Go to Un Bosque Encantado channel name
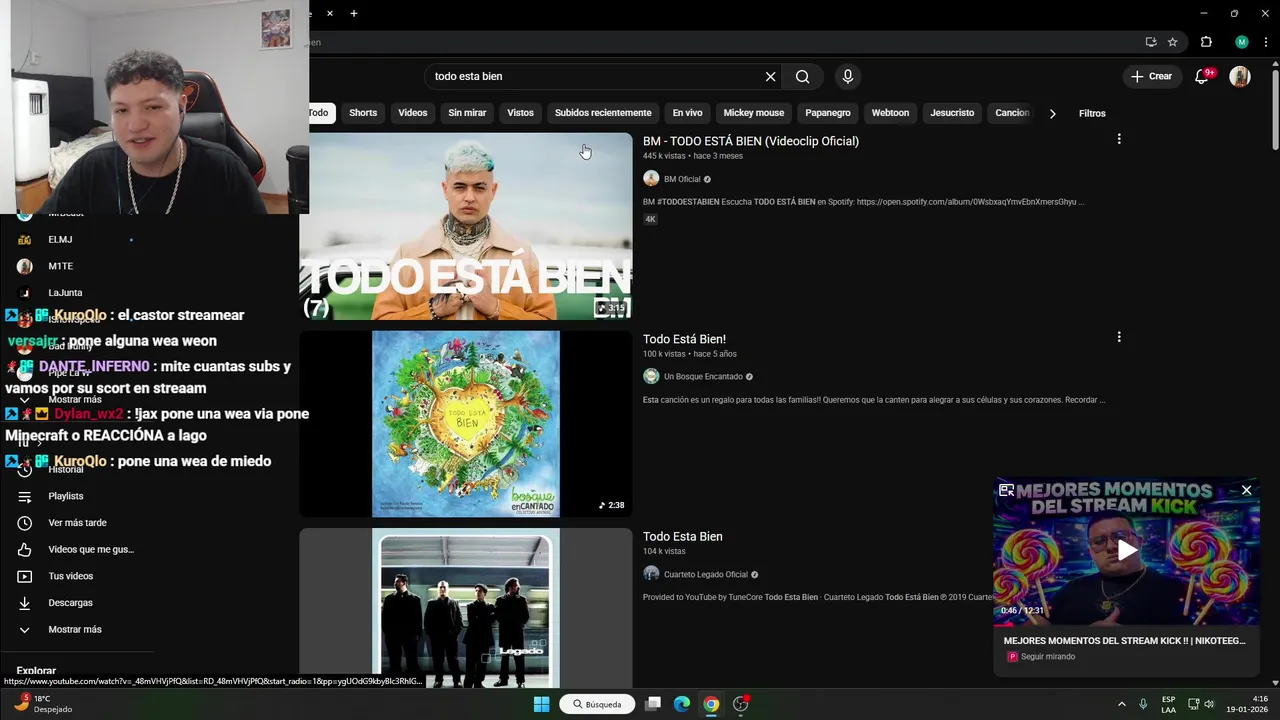Screen dimensions: 1280x720 tap(703, 376)
